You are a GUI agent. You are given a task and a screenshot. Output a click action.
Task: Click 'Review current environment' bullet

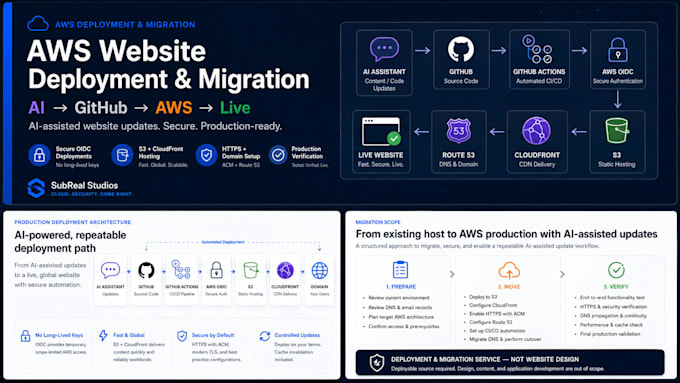(x=399, y=298)
